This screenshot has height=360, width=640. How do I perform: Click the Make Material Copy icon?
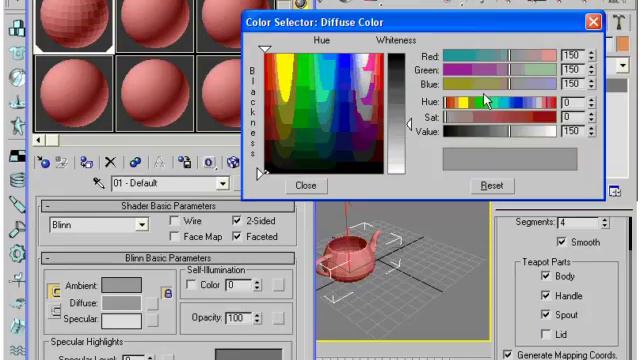click(x=135, y=162)
